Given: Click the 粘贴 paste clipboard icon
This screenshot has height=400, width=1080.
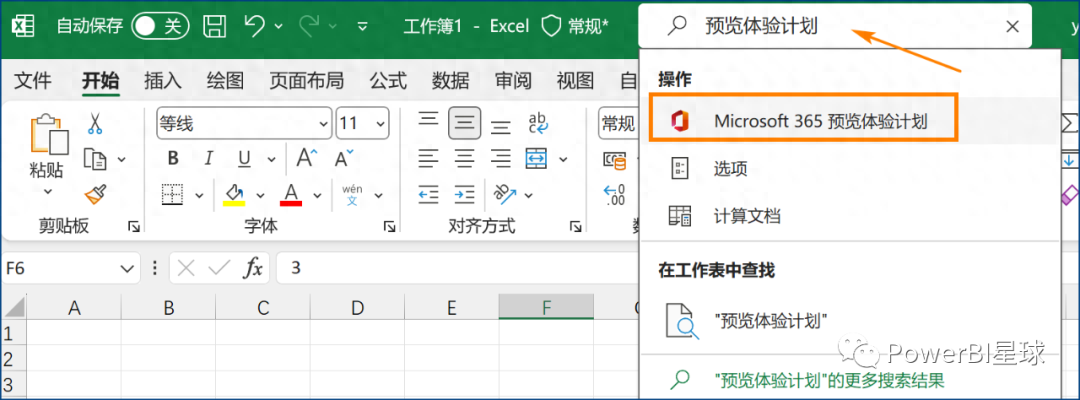Looking at the screenshot, I should tap(48, 134).
